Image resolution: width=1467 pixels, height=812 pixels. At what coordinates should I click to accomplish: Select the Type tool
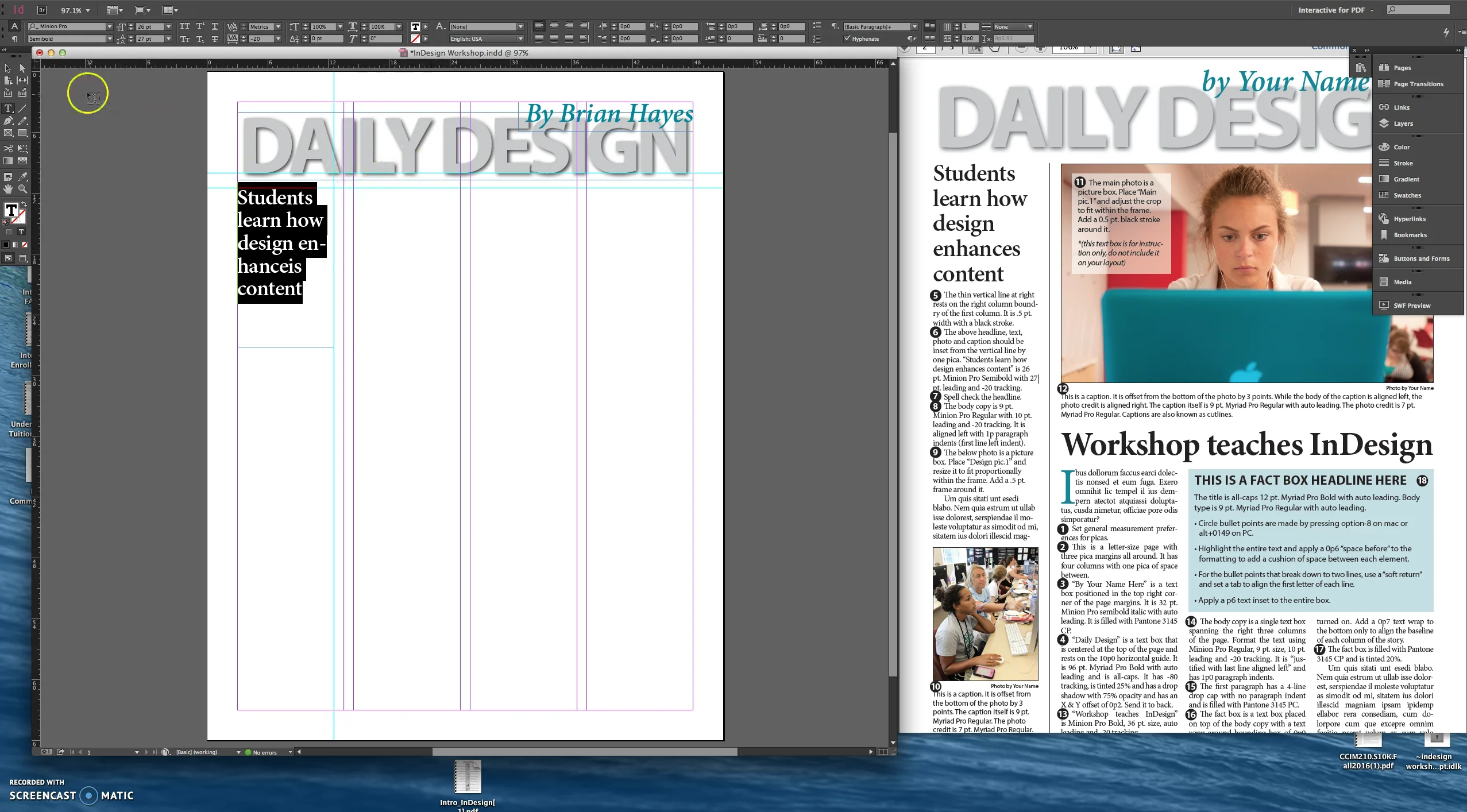8,108
